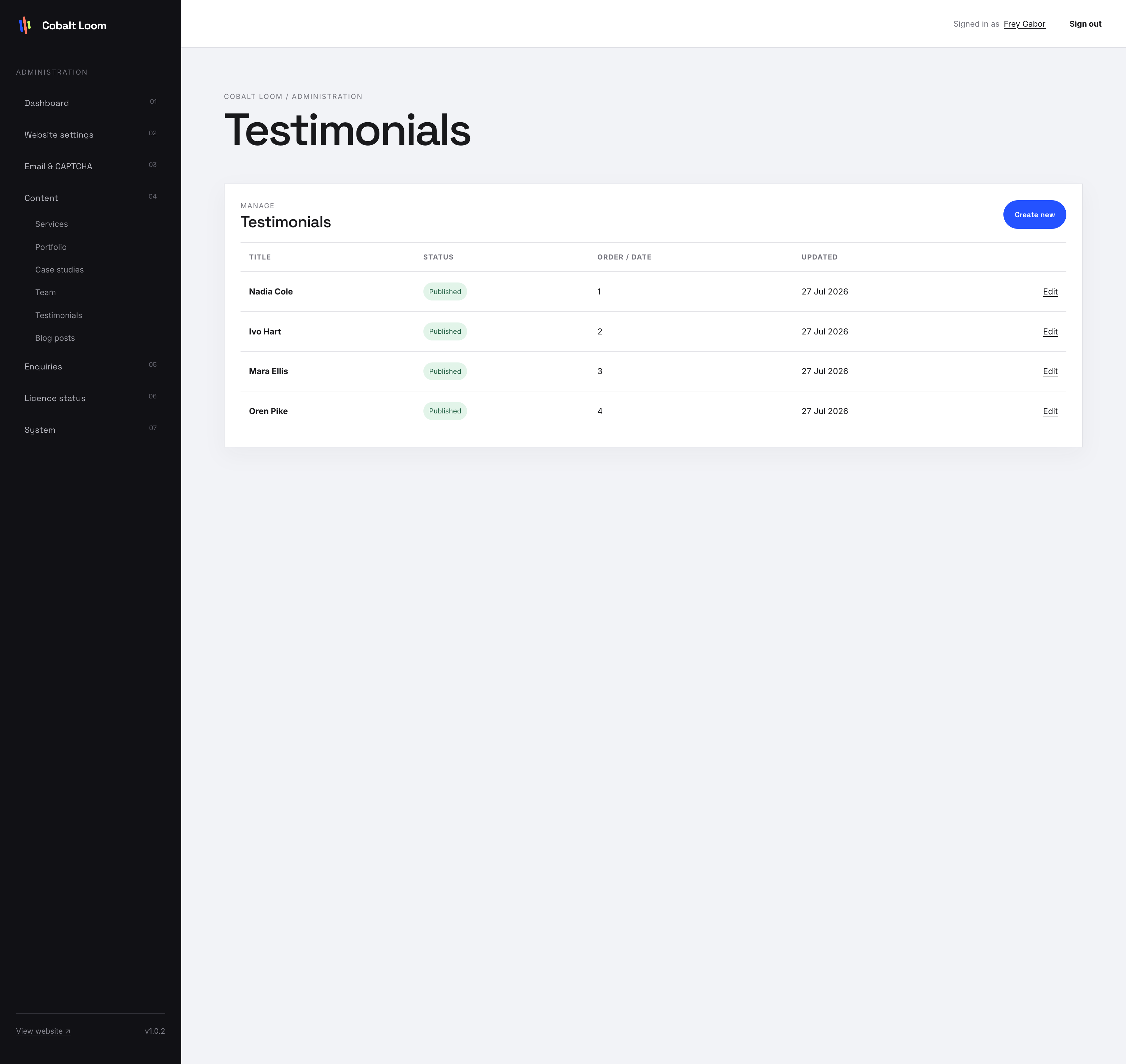The image size is (1126, 1064).
Task: Click the Mara Ellis title
Action: pos(268,371)
